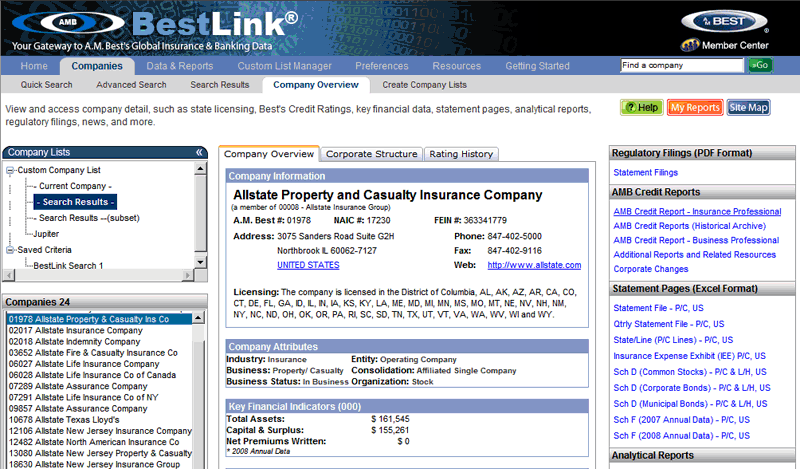Go to the Home menu tab
This screenshot has height=469, width=800.
click(x=34, y=66)
